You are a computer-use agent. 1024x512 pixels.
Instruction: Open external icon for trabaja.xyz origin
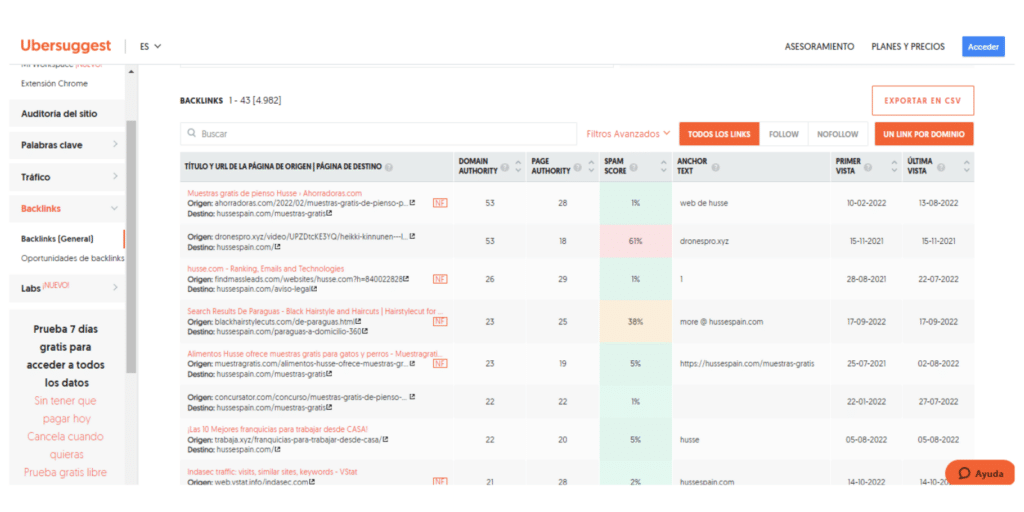(386, 440)
